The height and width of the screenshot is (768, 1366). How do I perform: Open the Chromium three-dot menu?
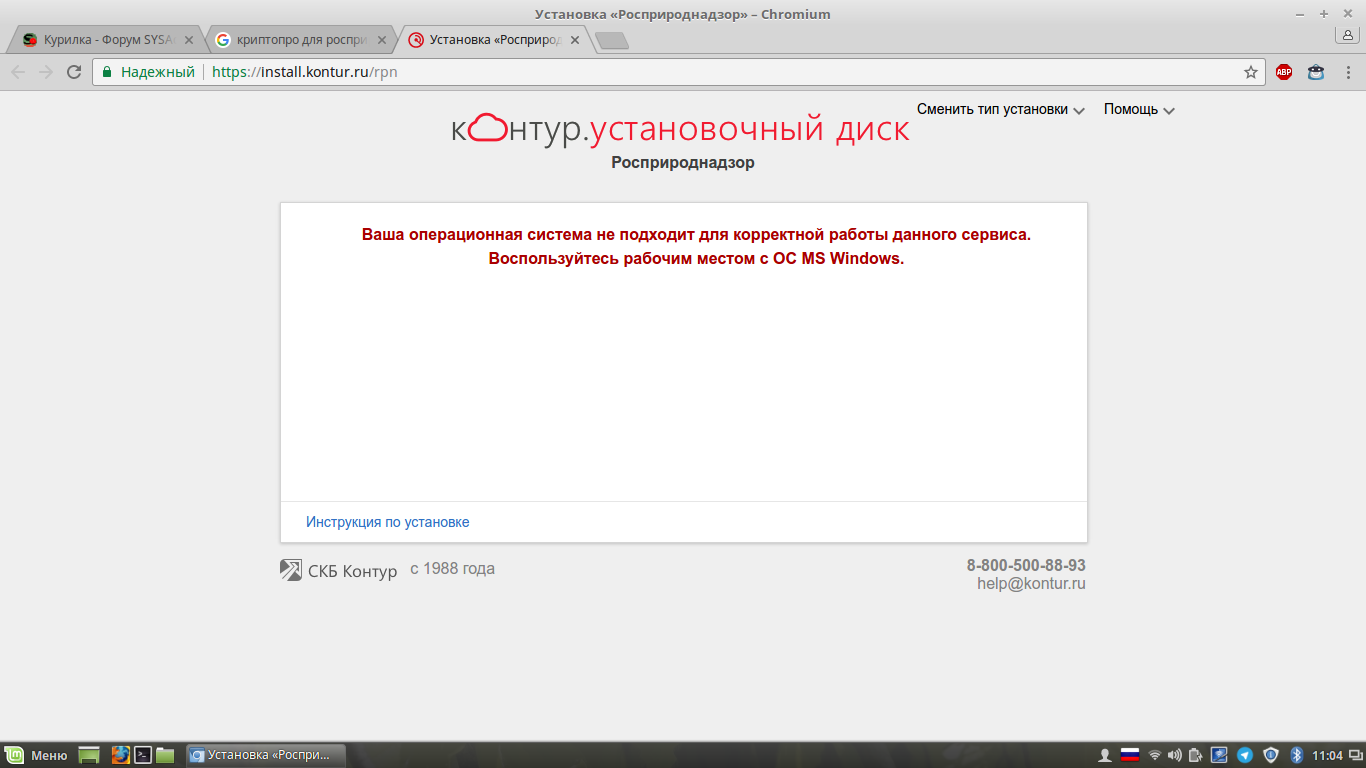[1347, 72]
